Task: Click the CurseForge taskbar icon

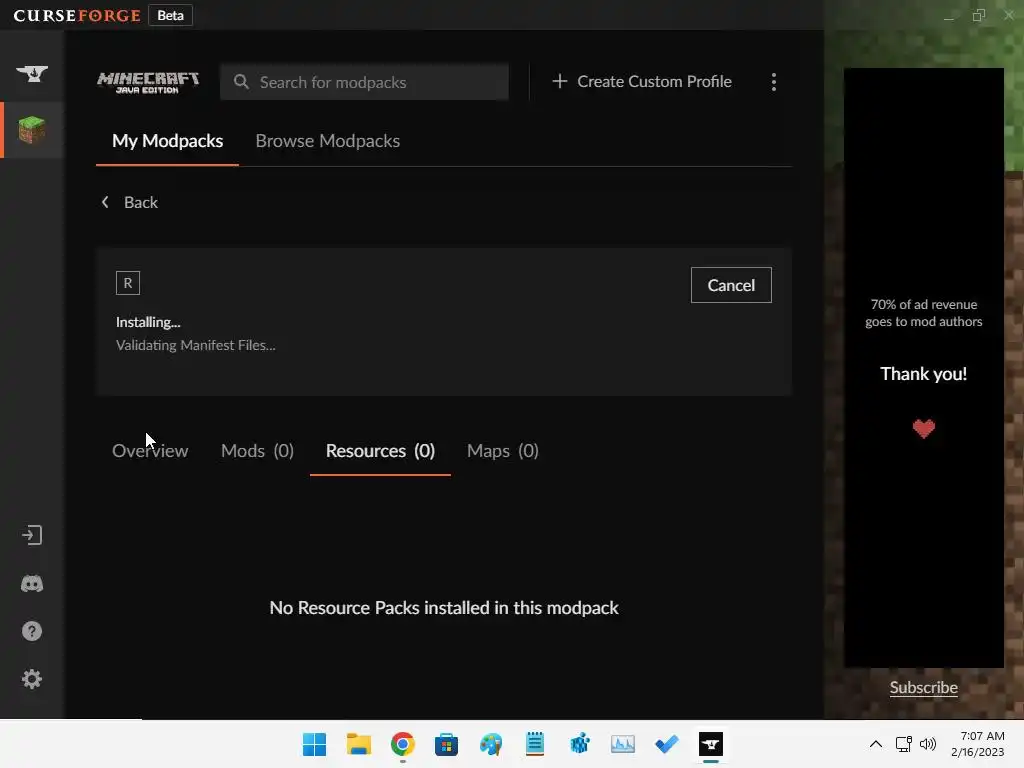Action: [711, 744]
